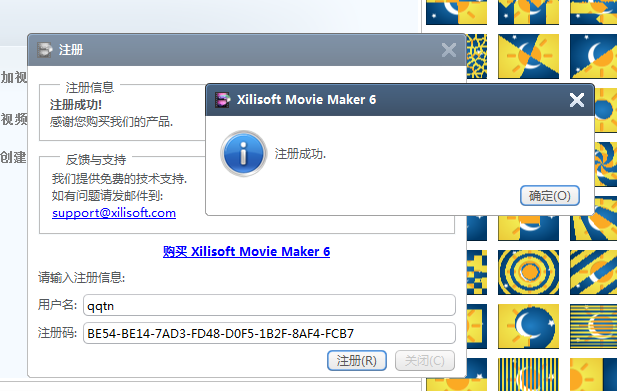Click the 注册(R) register button
Screen dimensions: 617x391
357,360
